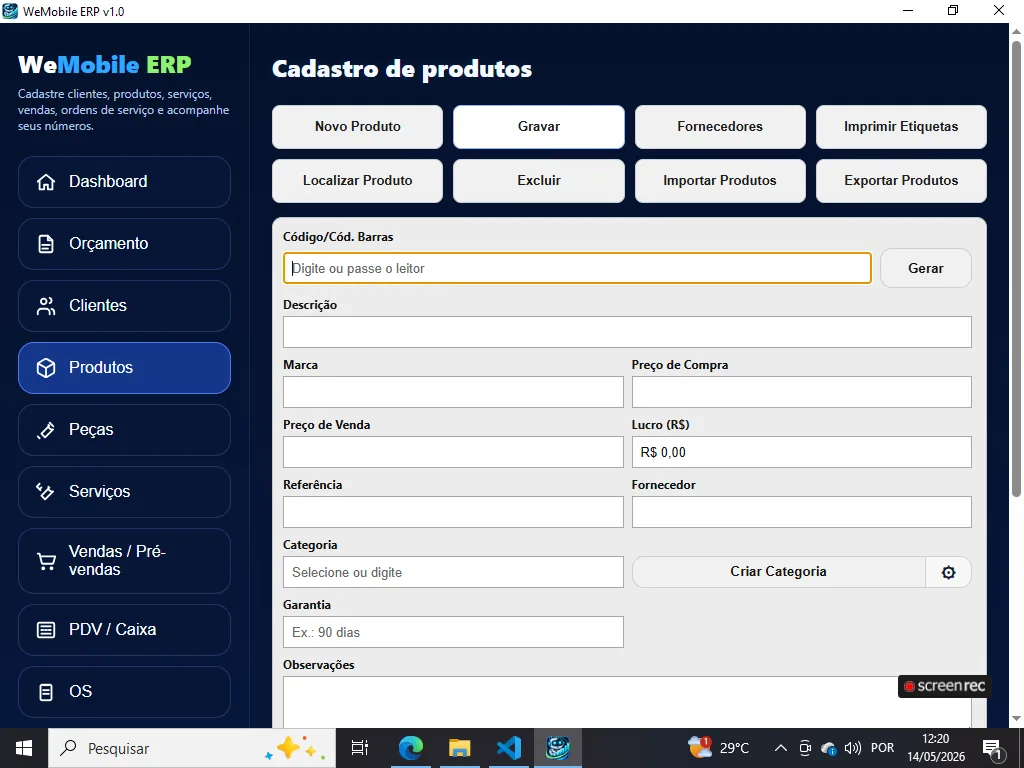Open Peças from the sidebar

[x=124, y=430]
